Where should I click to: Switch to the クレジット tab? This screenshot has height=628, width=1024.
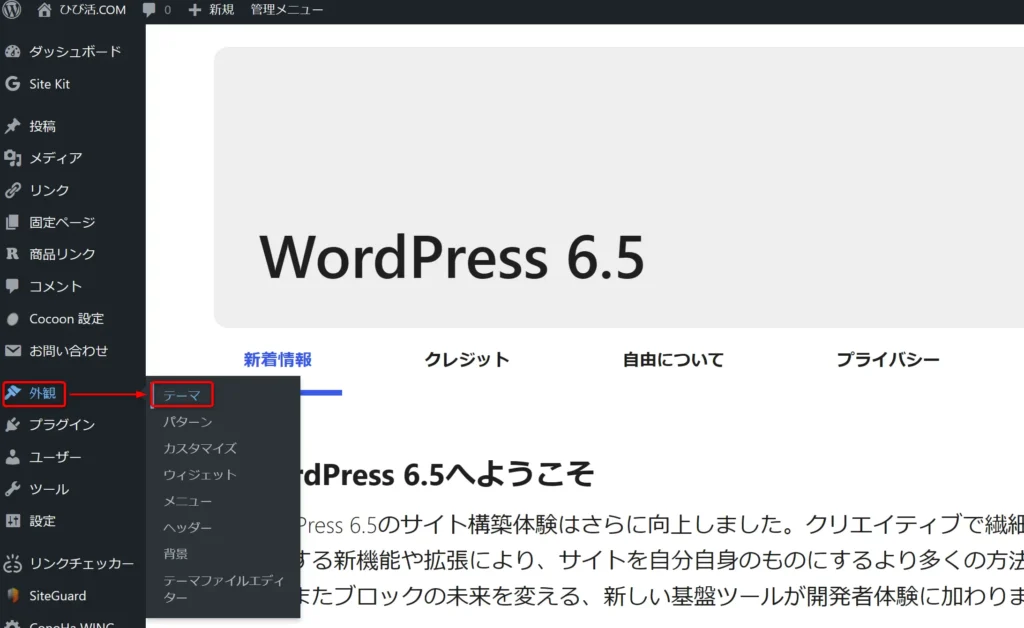coord(467,360)
